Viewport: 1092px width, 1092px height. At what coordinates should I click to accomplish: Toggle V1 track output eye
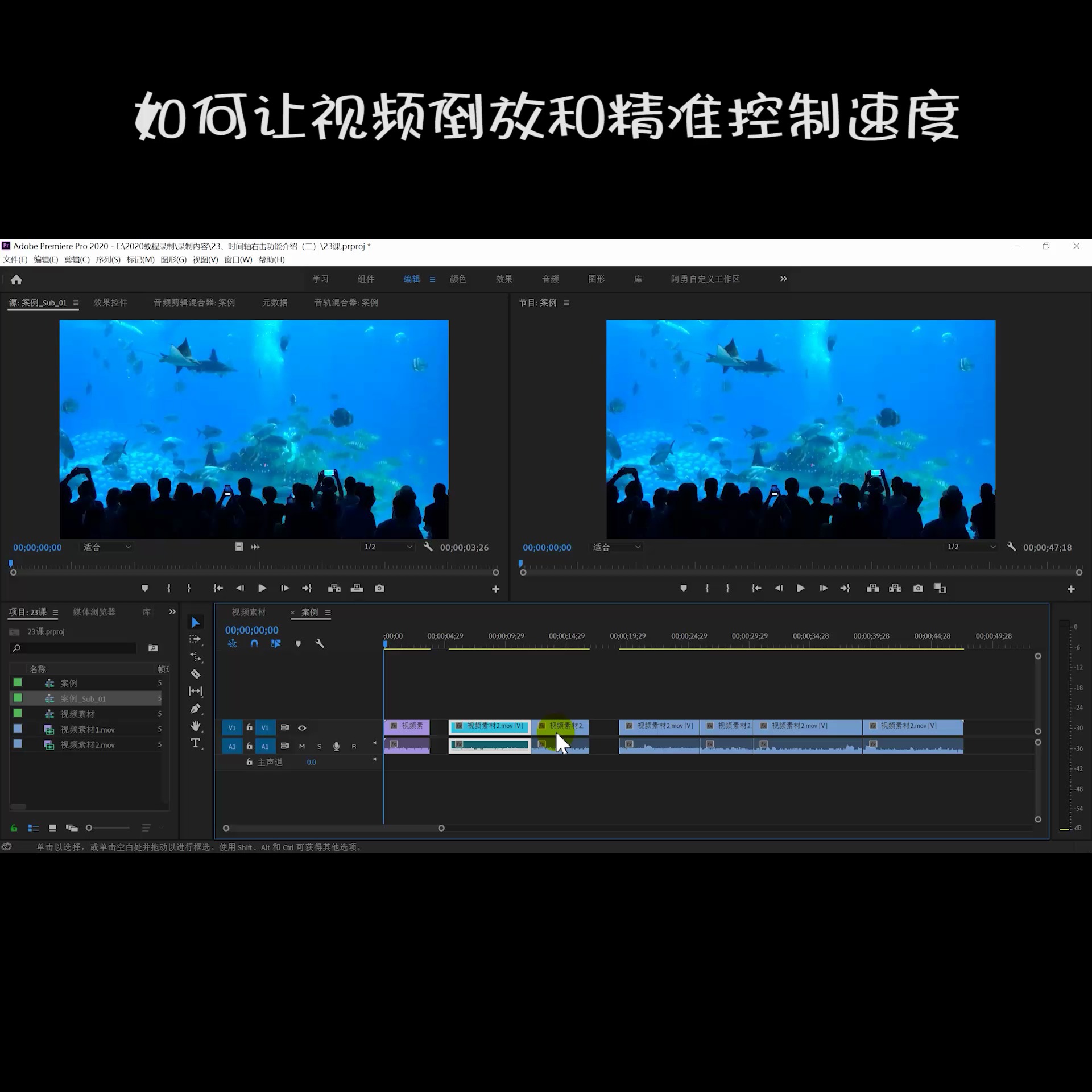tap(302, 728)
